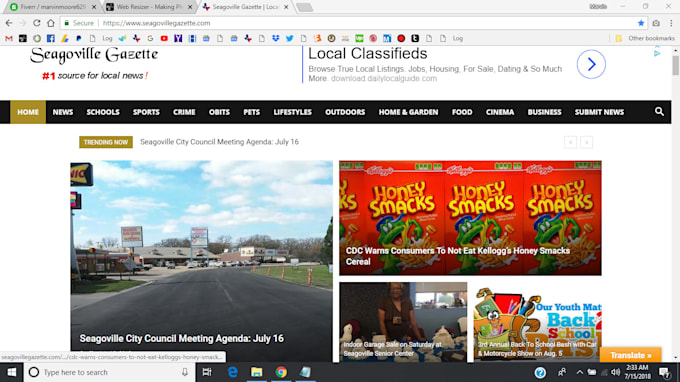
Task: Reload the page with the refresh icon
Action: point(37,23)
